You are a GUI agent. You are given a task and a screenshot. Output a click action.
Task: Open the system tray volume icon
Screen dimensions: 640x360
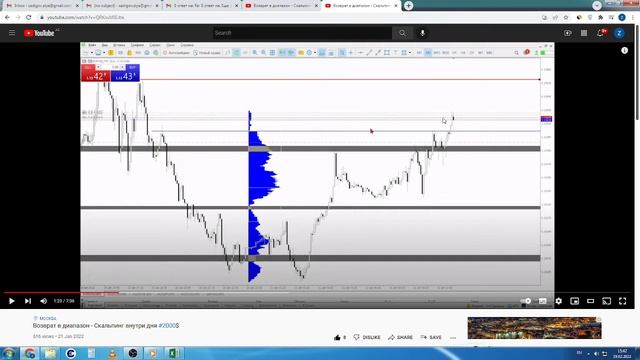pyautogui.click(x=596, y=353)
